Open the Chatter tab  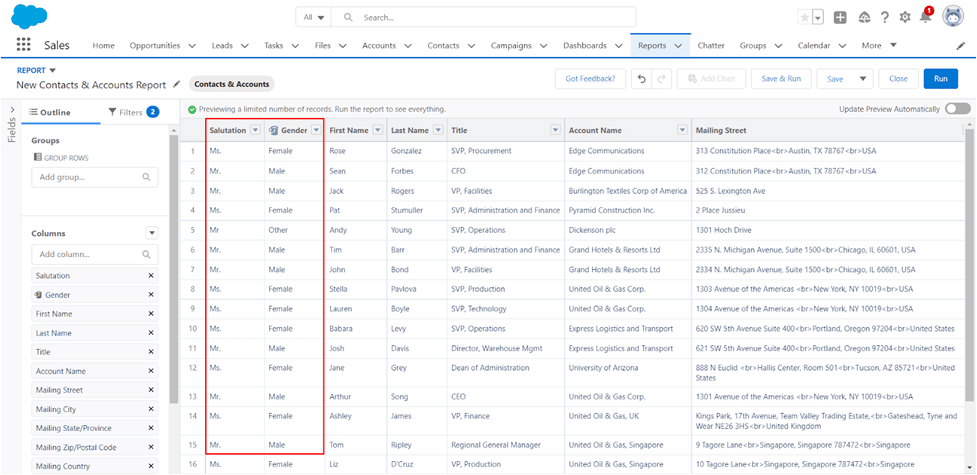[711, 46]
